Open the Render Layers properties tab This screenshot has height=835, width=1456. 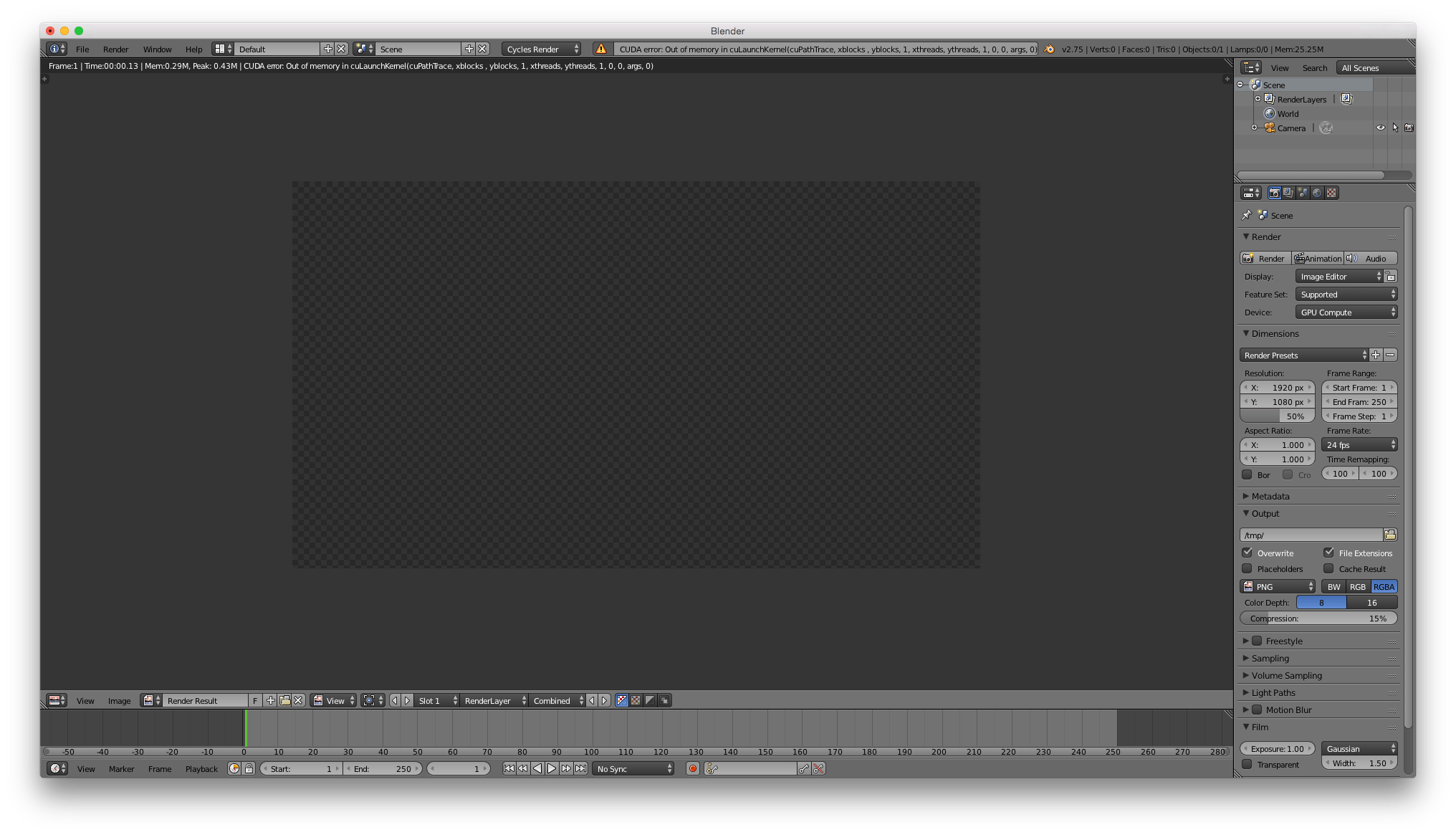(1289, 192)
